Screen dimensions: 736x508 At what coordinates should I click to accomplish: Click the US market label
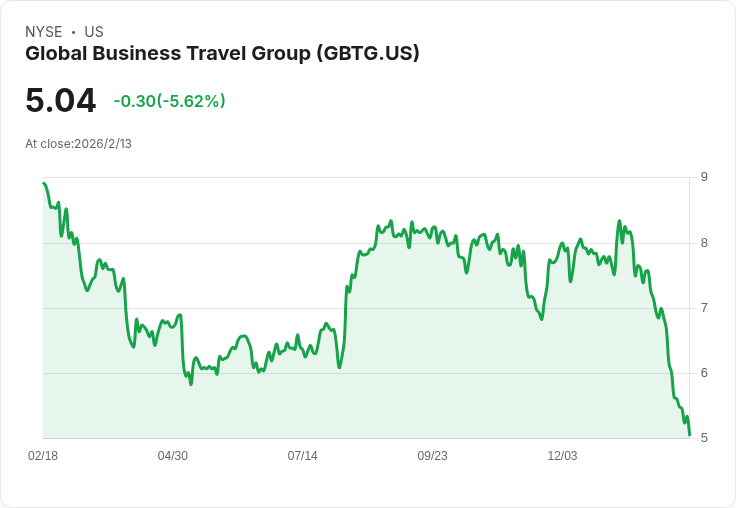point(94,32)
